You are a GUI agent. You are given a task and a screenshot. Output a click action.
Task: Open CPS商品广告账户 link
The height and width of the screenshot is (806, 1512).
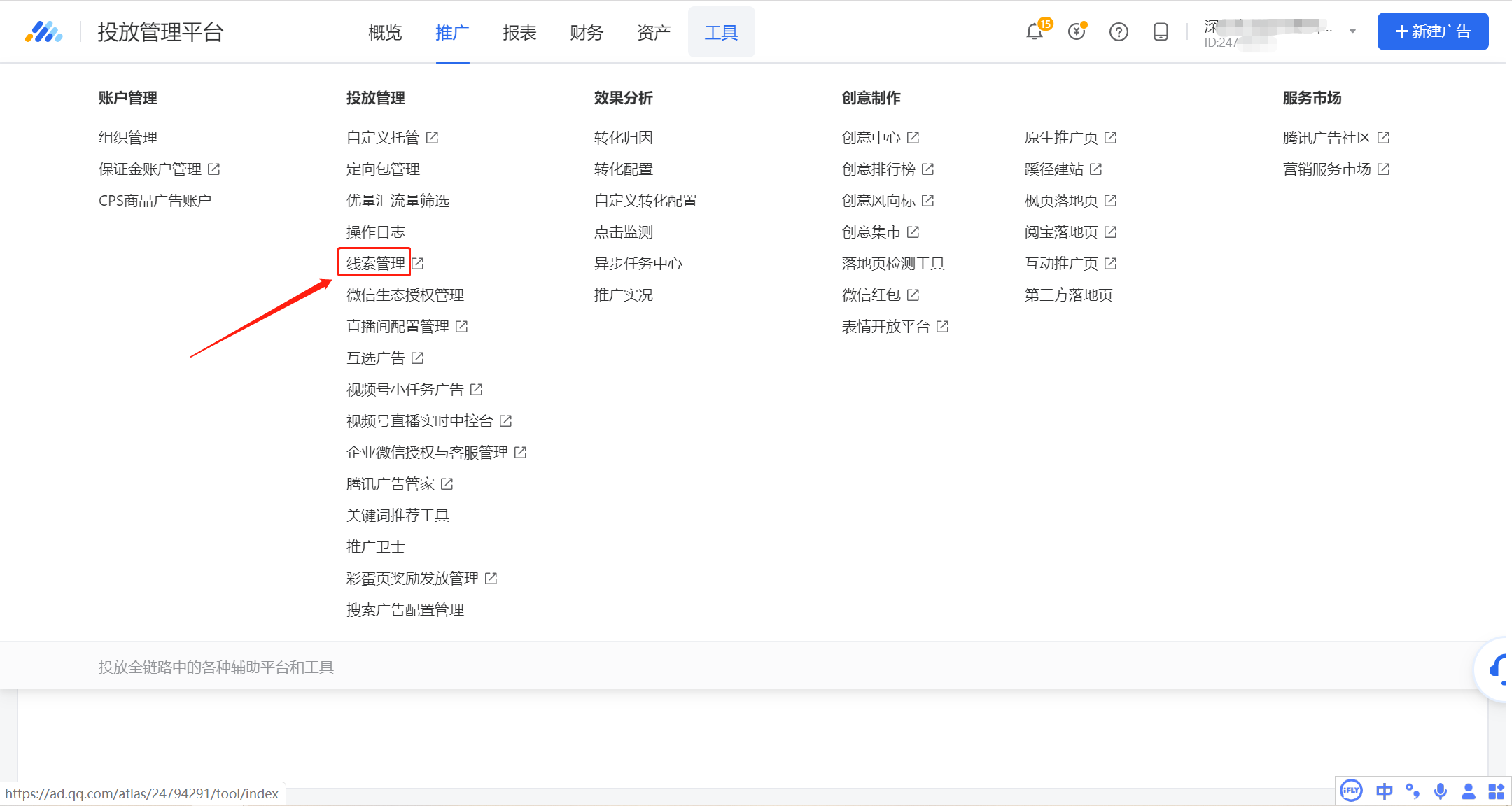[x=155, y=201]
